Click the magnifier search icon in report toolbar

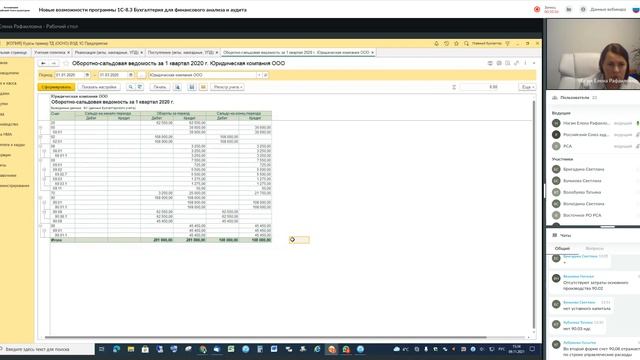130,87
